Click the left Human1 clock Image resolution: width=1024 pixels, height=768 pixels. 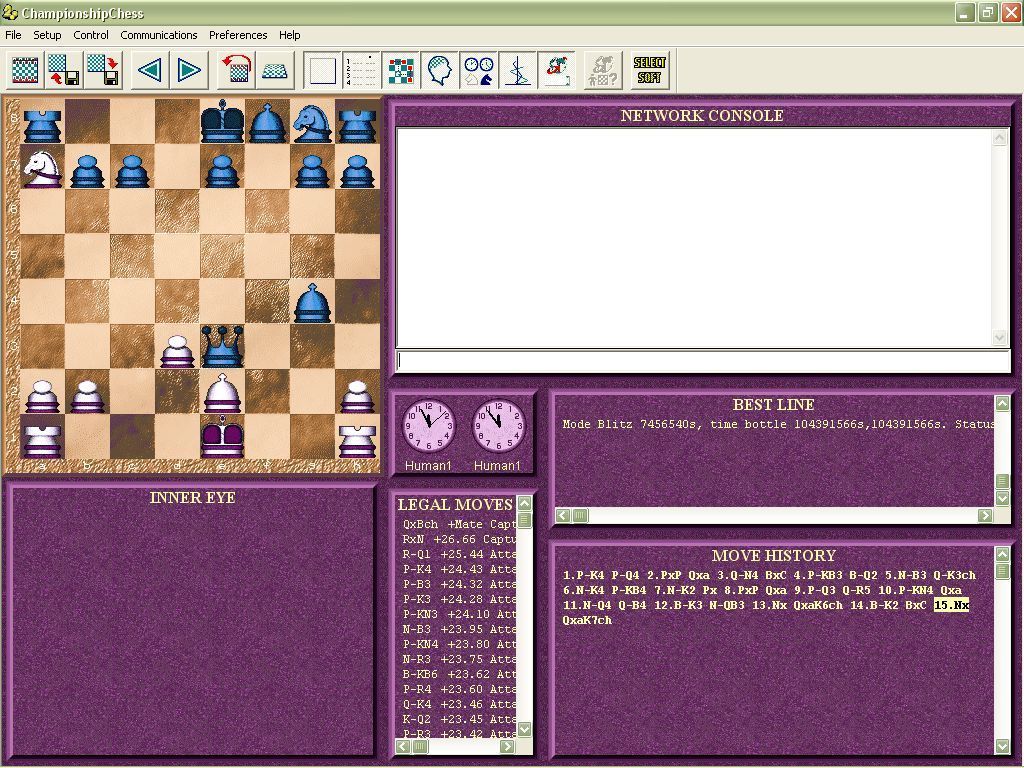tap(429, 424)
